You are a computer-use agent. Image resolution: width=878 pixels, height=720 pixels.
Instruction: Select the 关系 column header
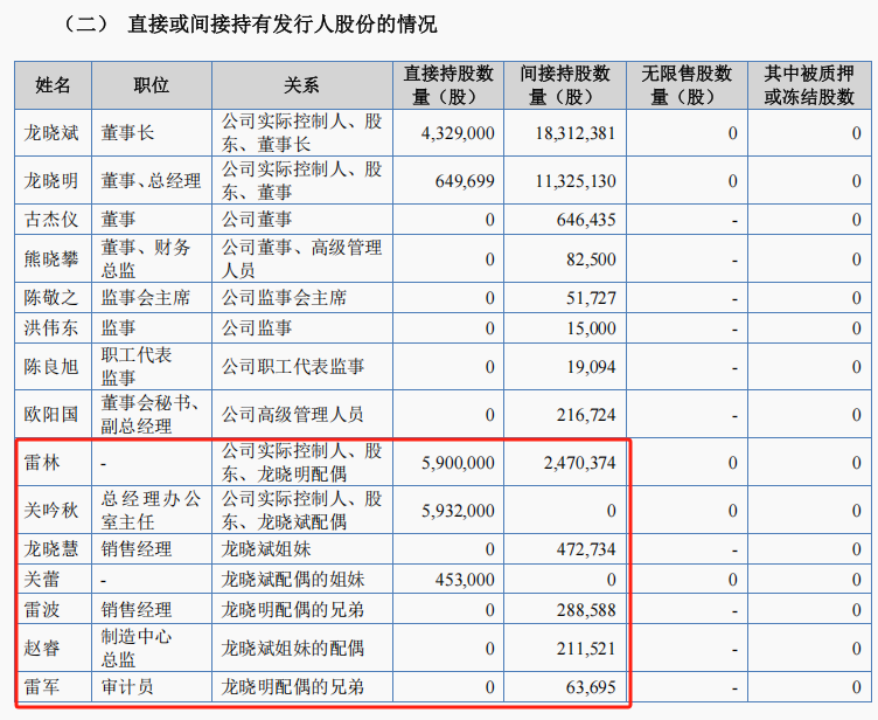tap(302, 85)
